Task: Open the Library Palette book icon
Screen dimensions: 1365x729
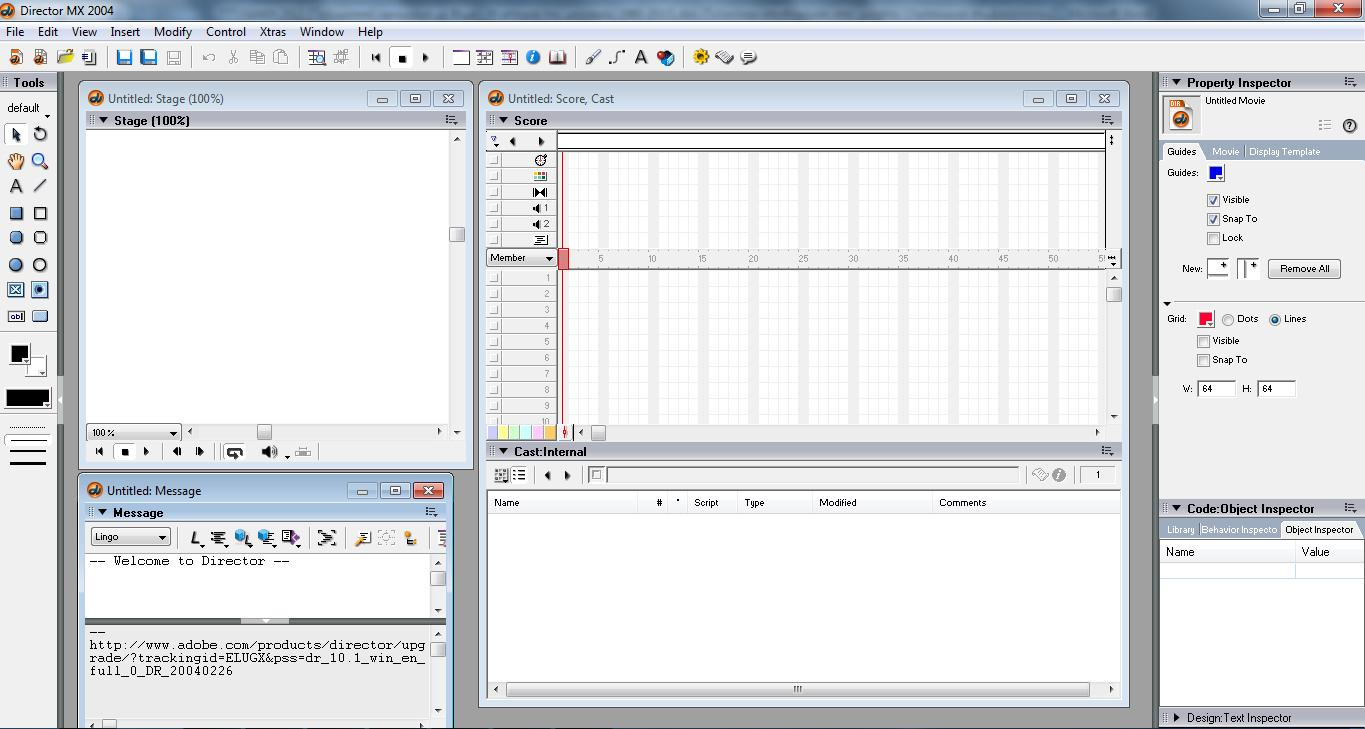Action: click(x=557, y=57)
